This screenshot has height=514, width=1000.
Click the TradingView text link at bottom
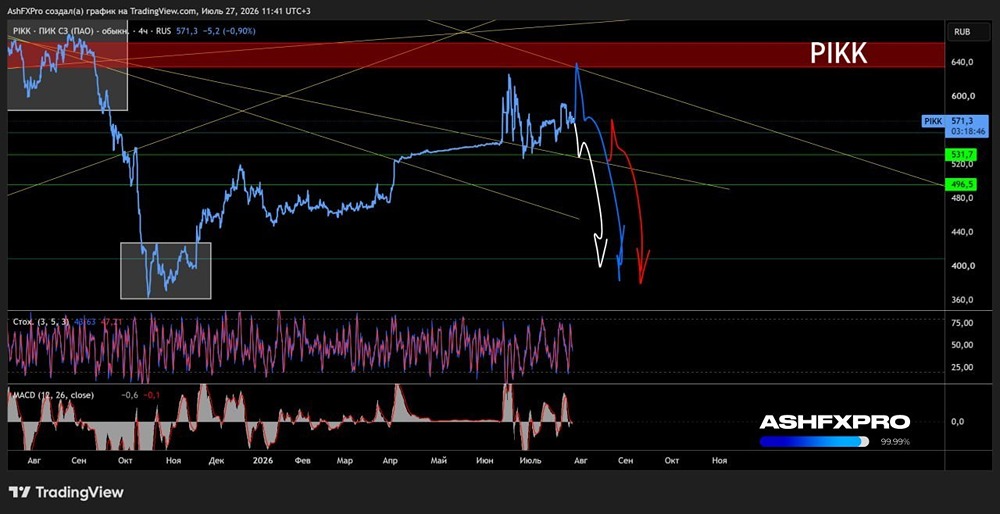point(79,492)
